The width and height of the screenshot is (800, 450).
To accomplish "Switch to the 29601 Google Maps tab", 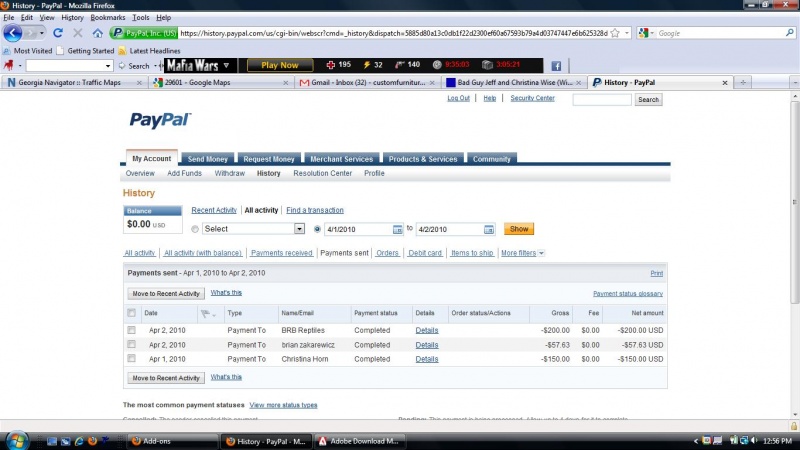I will [220, 83].
